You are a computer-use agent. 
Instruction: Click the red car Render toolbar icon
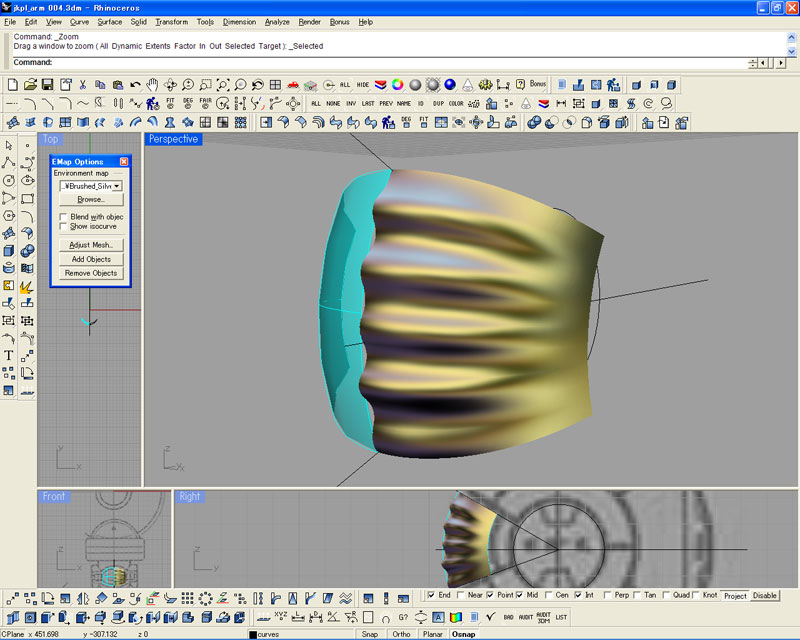(293, 85)
